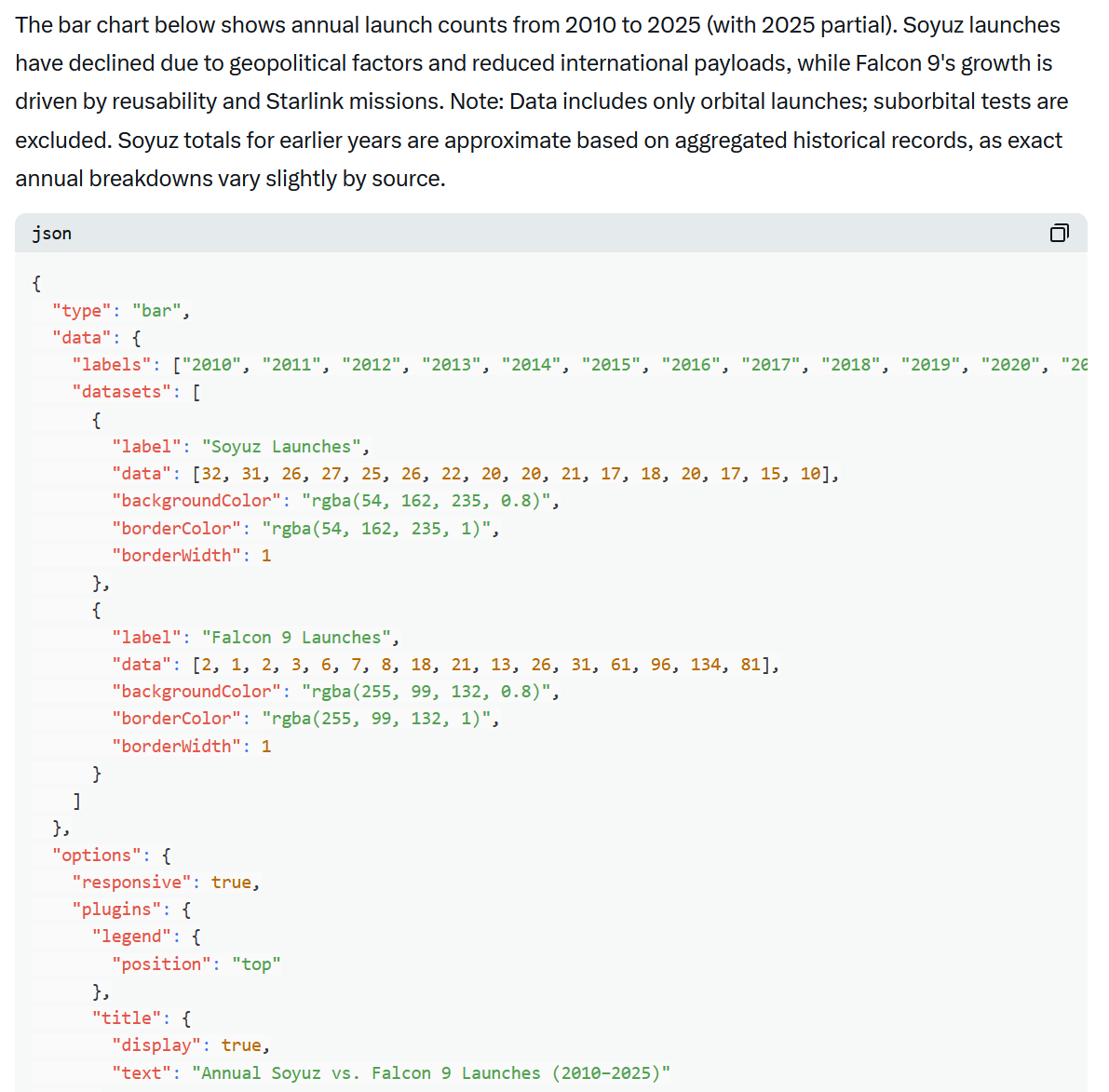This screenshot has width=1109, height=1092.
Task: Click the "2020" label in labels array
Action: (1010, 365)
